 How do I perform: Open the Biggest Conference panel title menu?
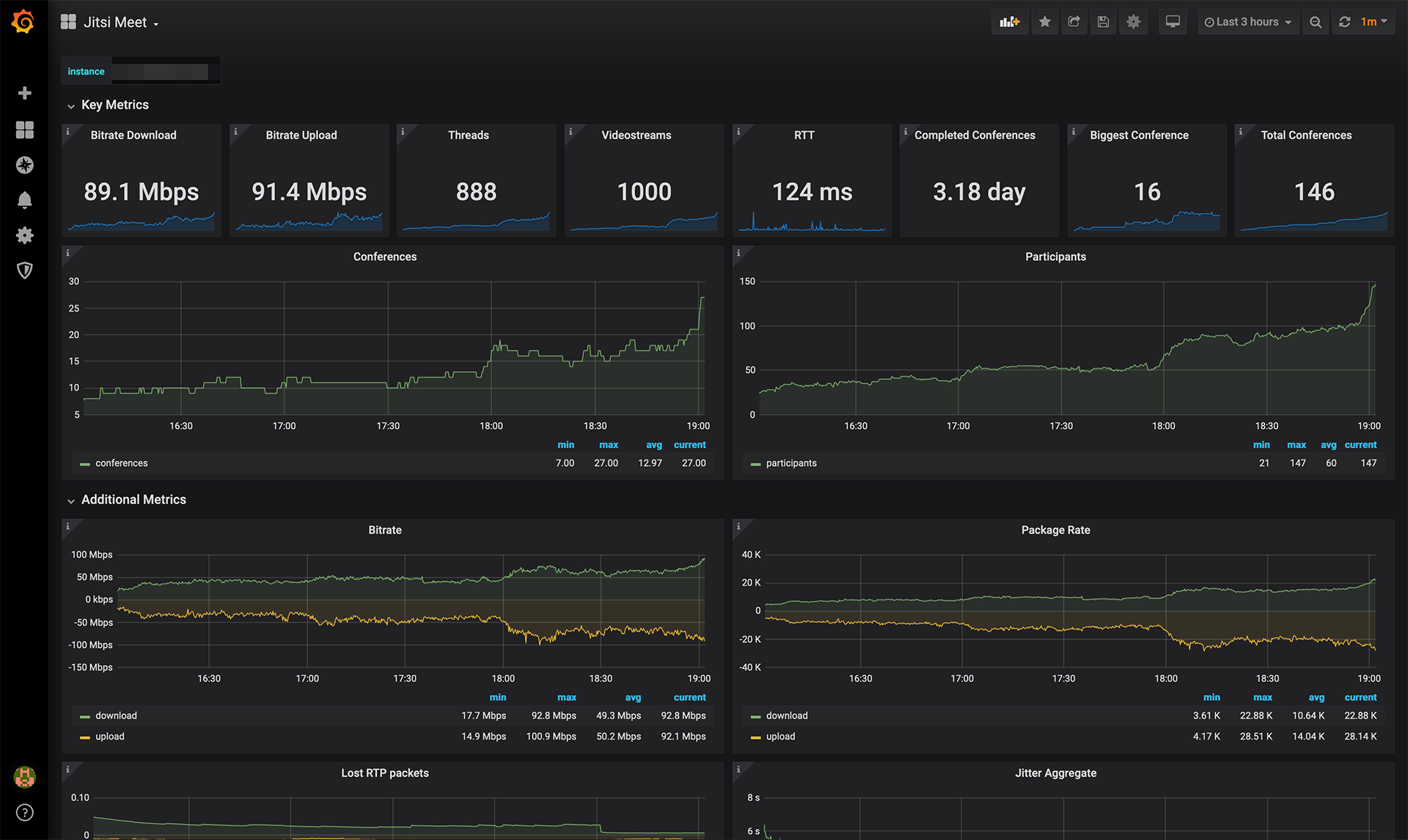pyautogui.click(x=1139, y=135)
